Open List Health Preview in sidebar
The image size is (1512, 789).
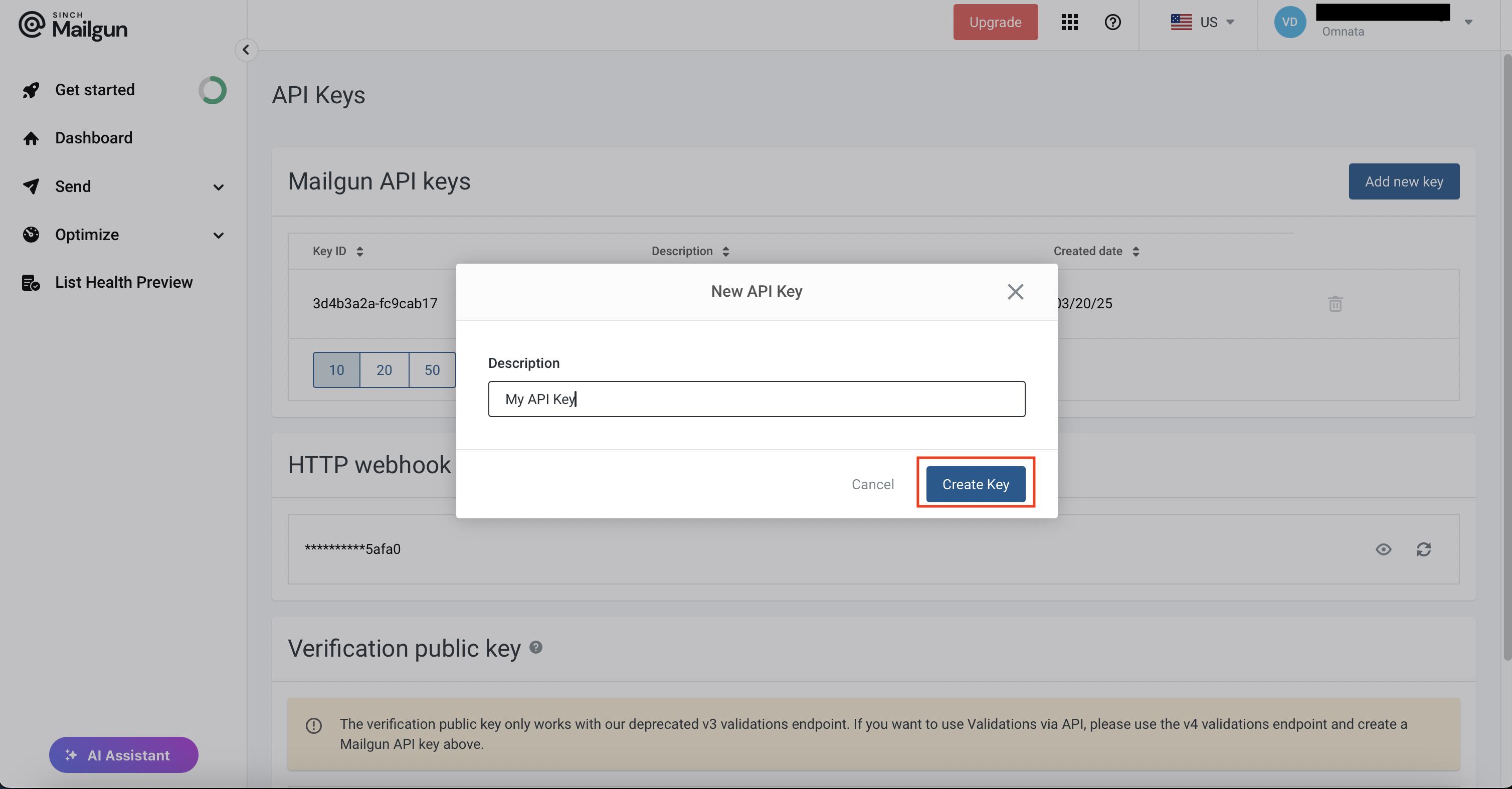[123, 282]
